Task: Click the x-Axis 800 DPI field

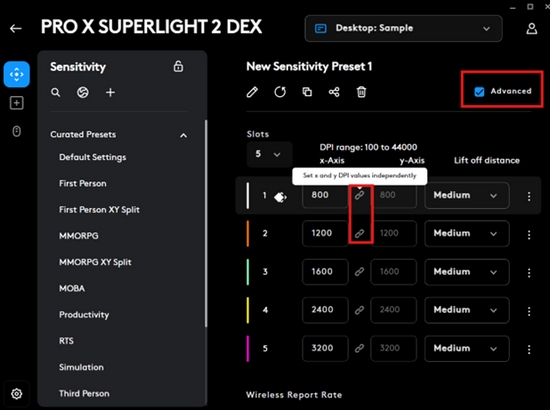Action: click(x=325, y=195)
